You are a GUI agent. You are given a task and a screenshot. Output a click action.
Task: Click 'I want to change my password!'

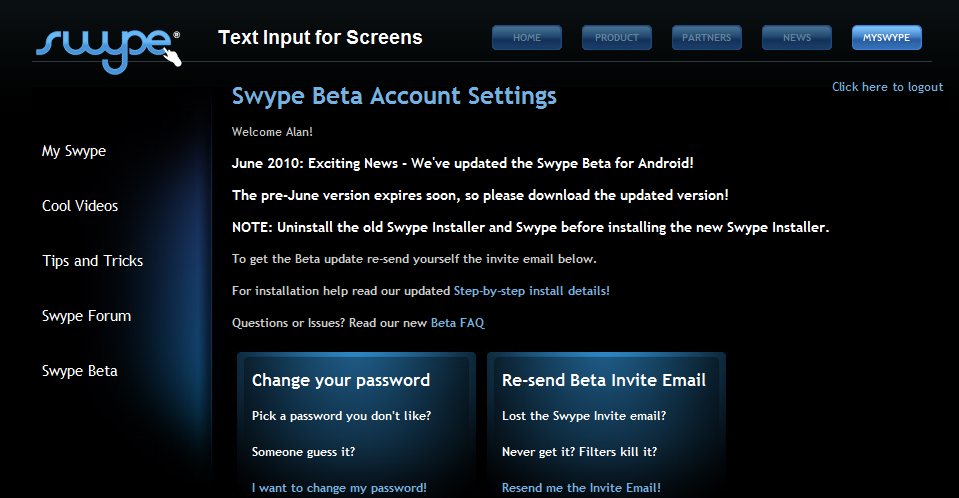click(x=339, y=488)
